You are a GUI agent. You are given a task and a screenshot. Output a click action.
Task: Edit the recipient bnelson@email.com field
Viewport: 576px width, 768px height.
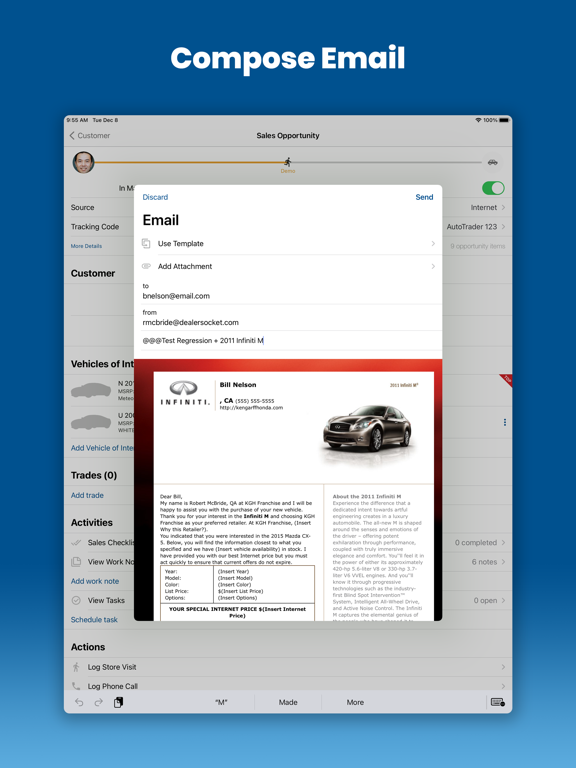(x=288, y=296)
